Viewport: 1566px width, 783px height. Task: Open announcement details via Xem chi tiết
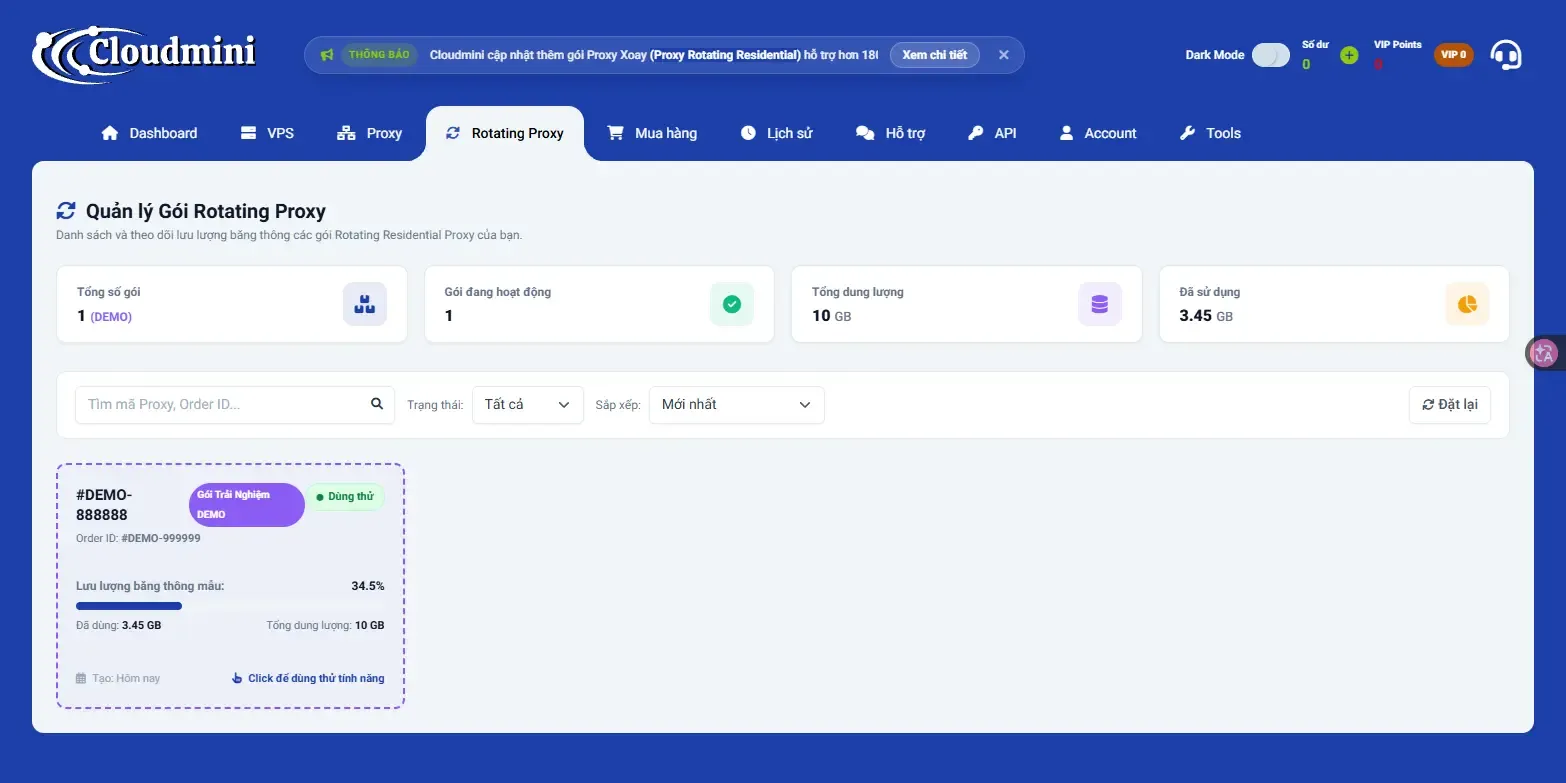click(x=935, y=55)
